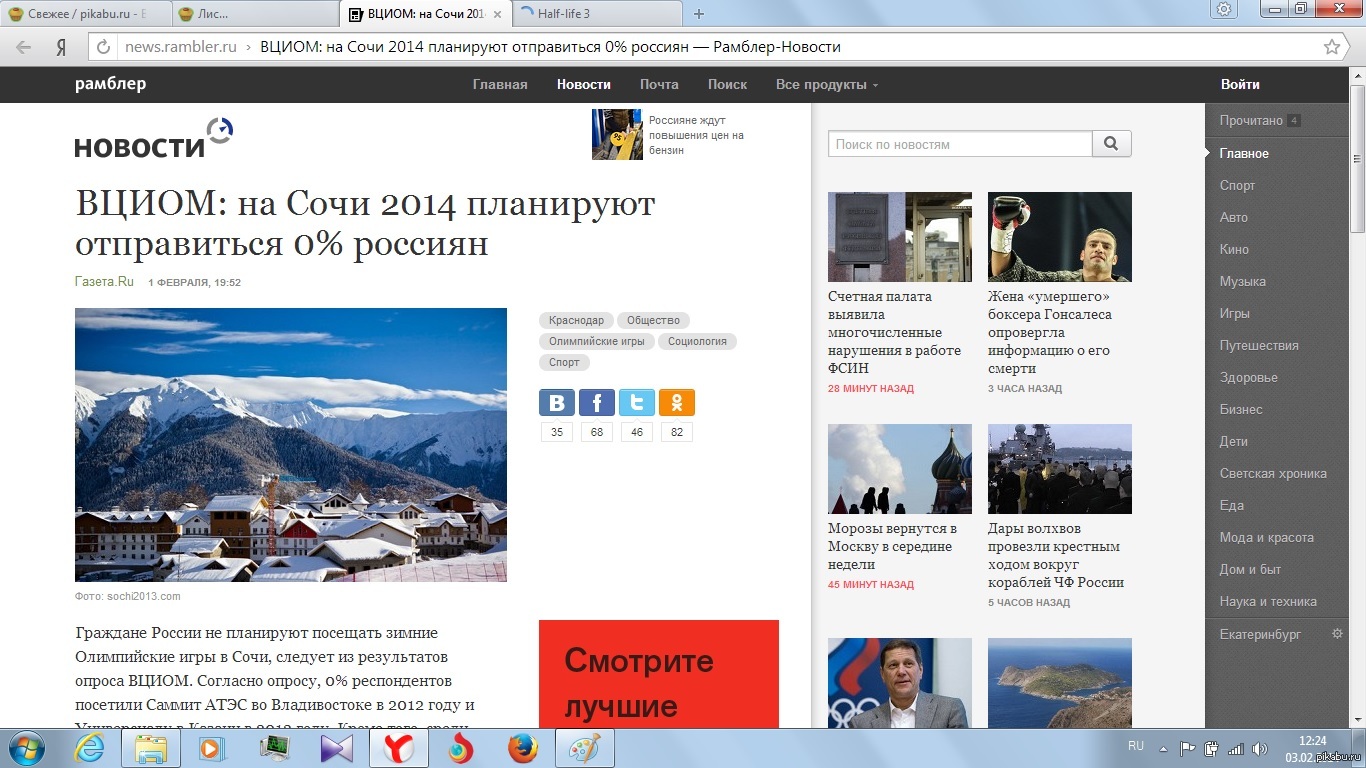Show hidden system tray icons
Screen dimensions: 1366x768
[x=1163, y=748]
